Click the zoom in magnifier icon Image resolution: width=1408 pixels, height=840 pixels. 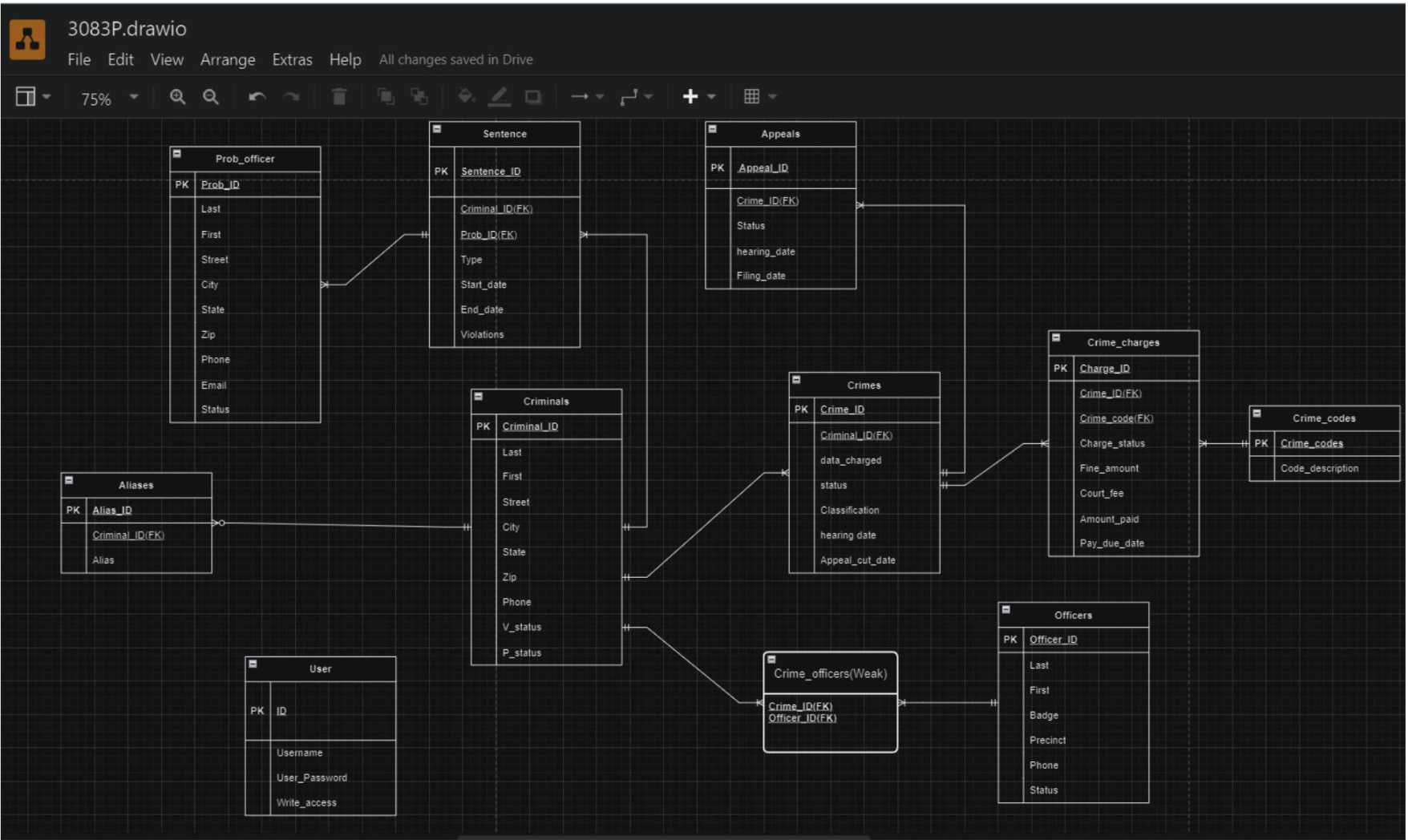(177, 97)
